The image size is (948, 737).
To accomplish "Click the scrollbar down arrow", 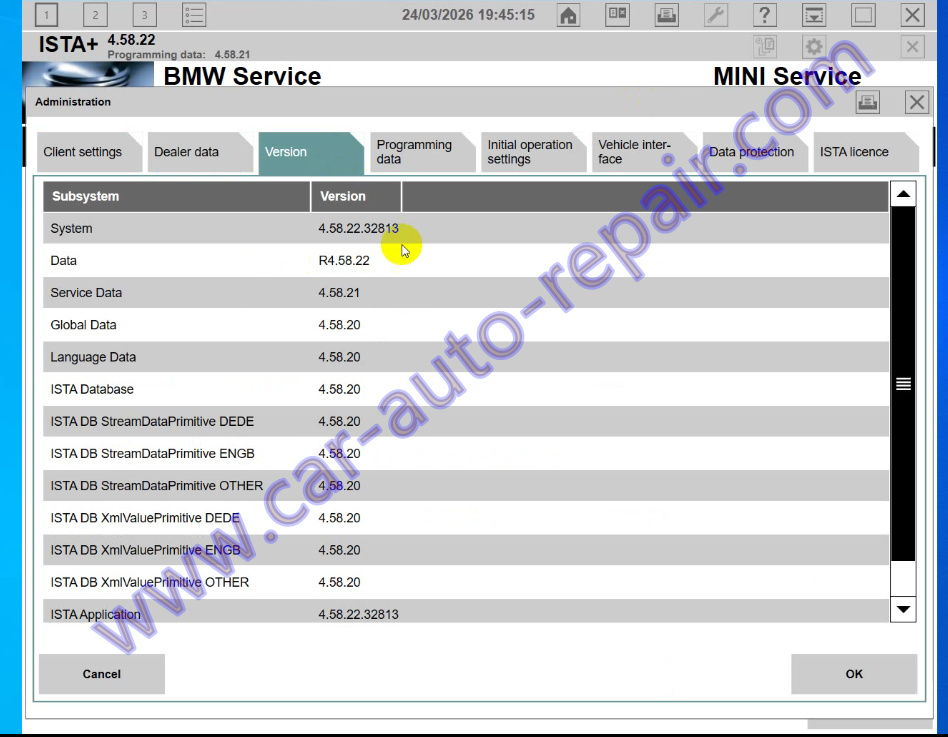I will tap(903, 609).
